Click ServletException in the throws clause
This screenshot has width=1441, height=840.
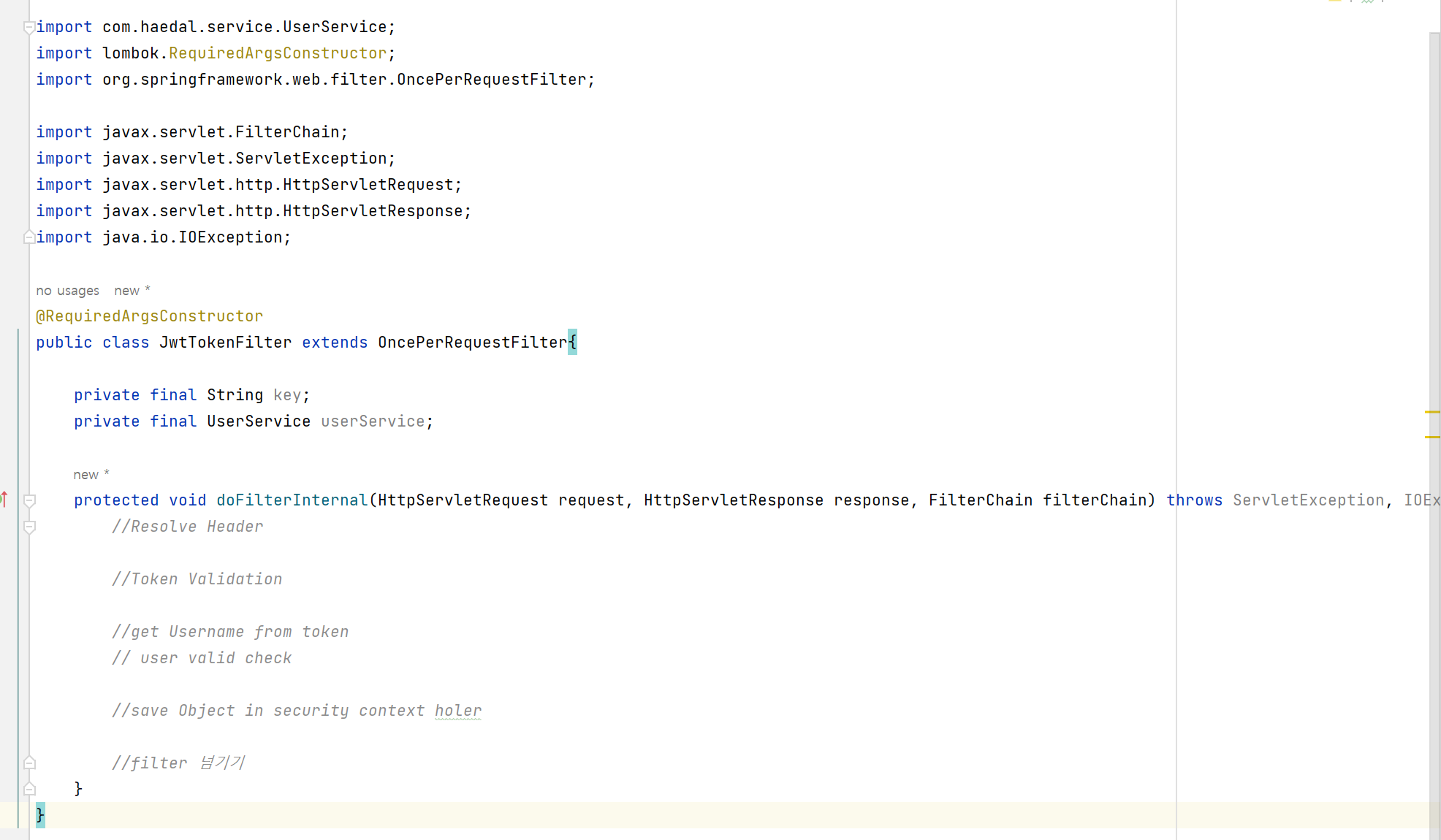[1309, 500]
